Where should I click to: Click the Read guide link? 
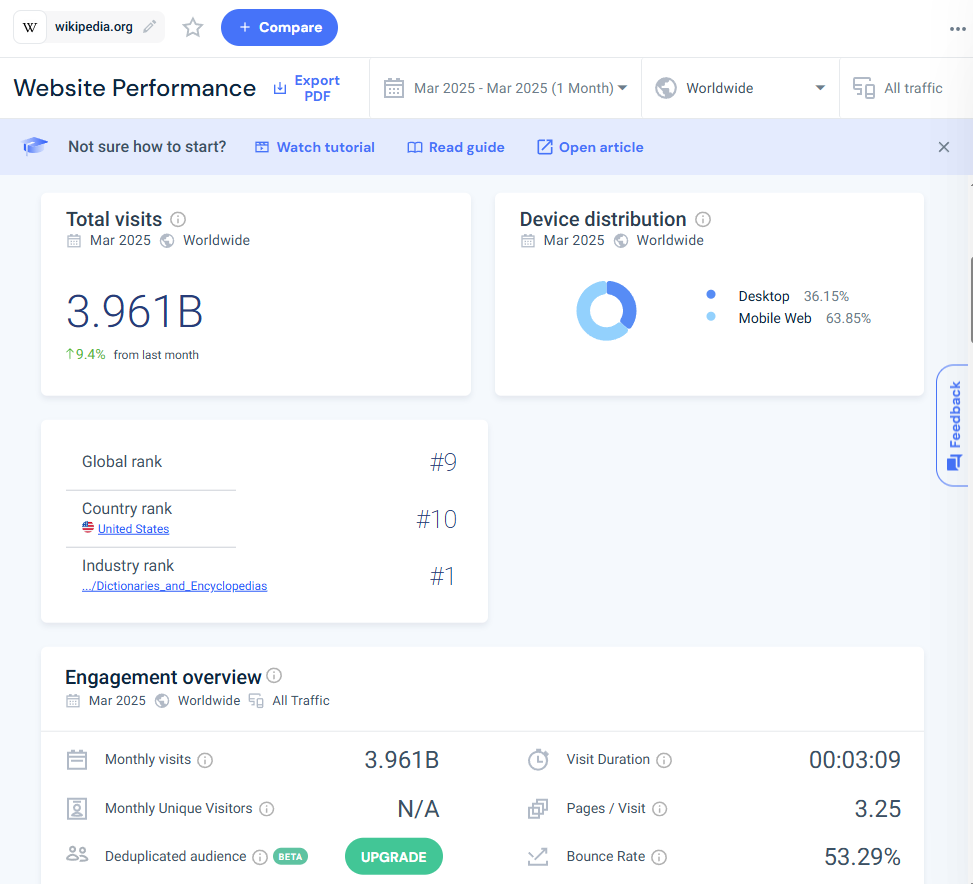point(455,147)
